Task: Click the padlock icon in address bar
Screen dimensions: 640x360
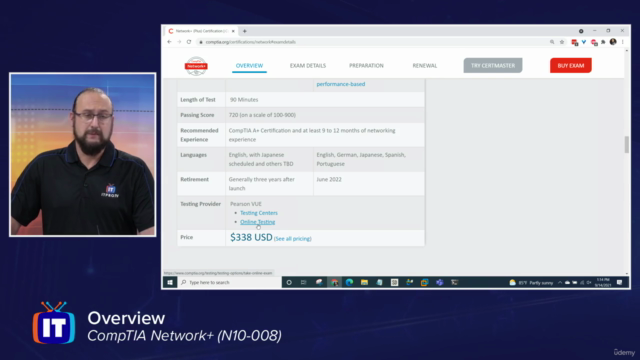Action: [201, 42]
